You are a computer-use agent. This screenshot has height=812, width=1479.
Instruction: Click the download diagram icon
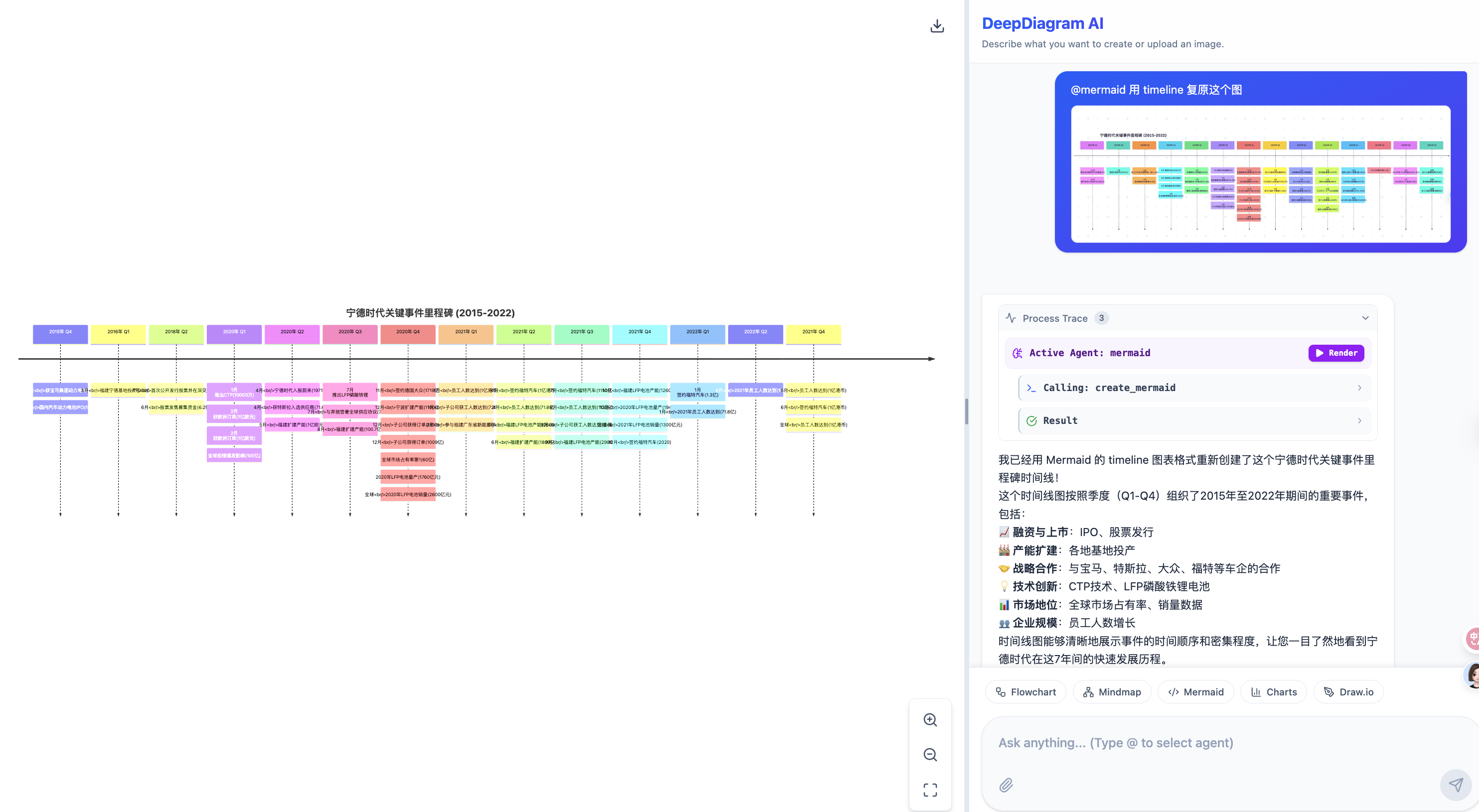pos(937,26)
